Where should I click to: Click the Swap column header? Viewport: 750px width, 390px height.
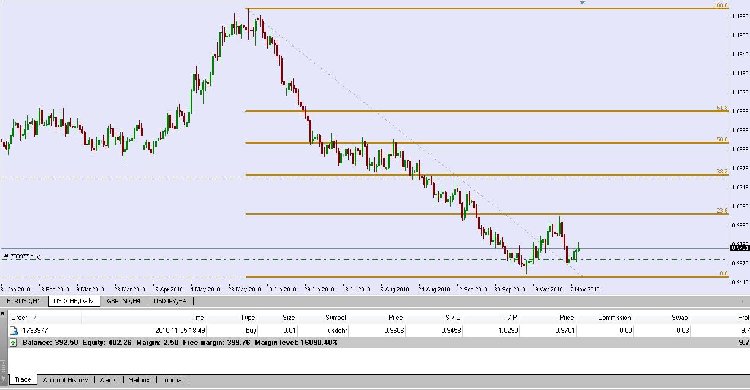click(x=679, y=317)
